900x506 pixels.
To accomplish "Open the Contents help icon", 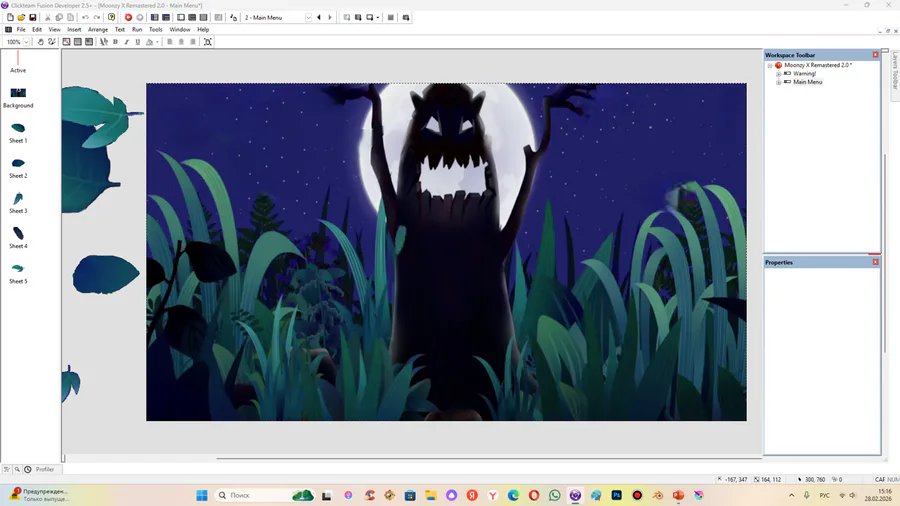I will [111, 17].
